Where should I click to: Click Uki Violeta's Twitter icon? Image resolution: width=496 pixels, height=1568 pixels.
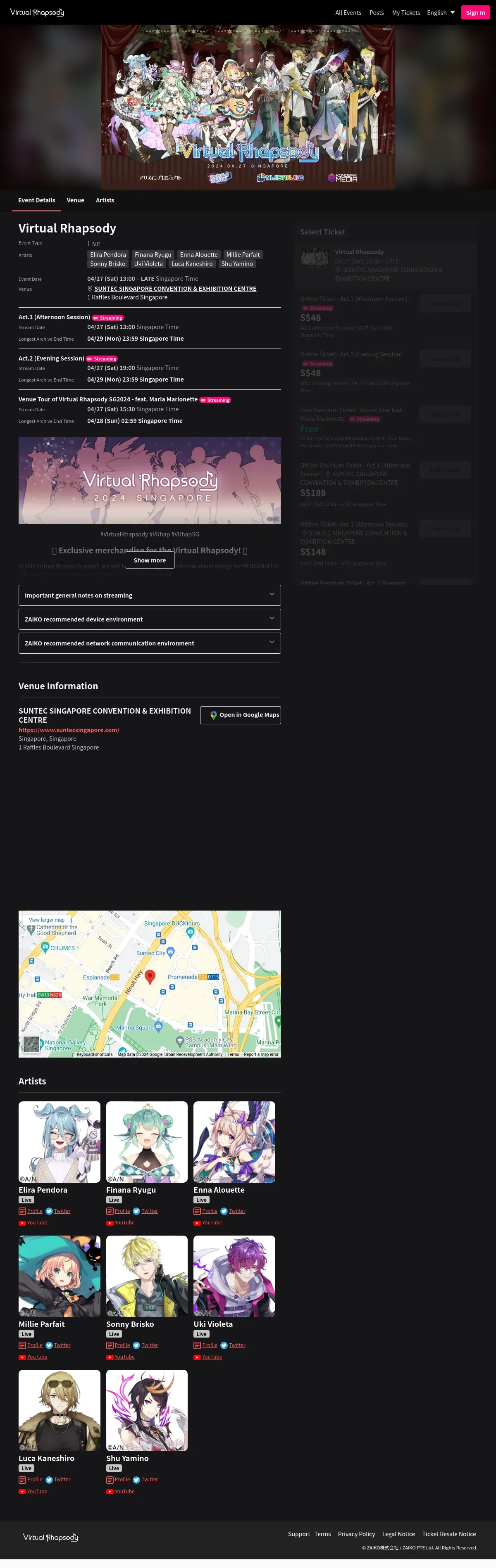tap(224, 1345)
